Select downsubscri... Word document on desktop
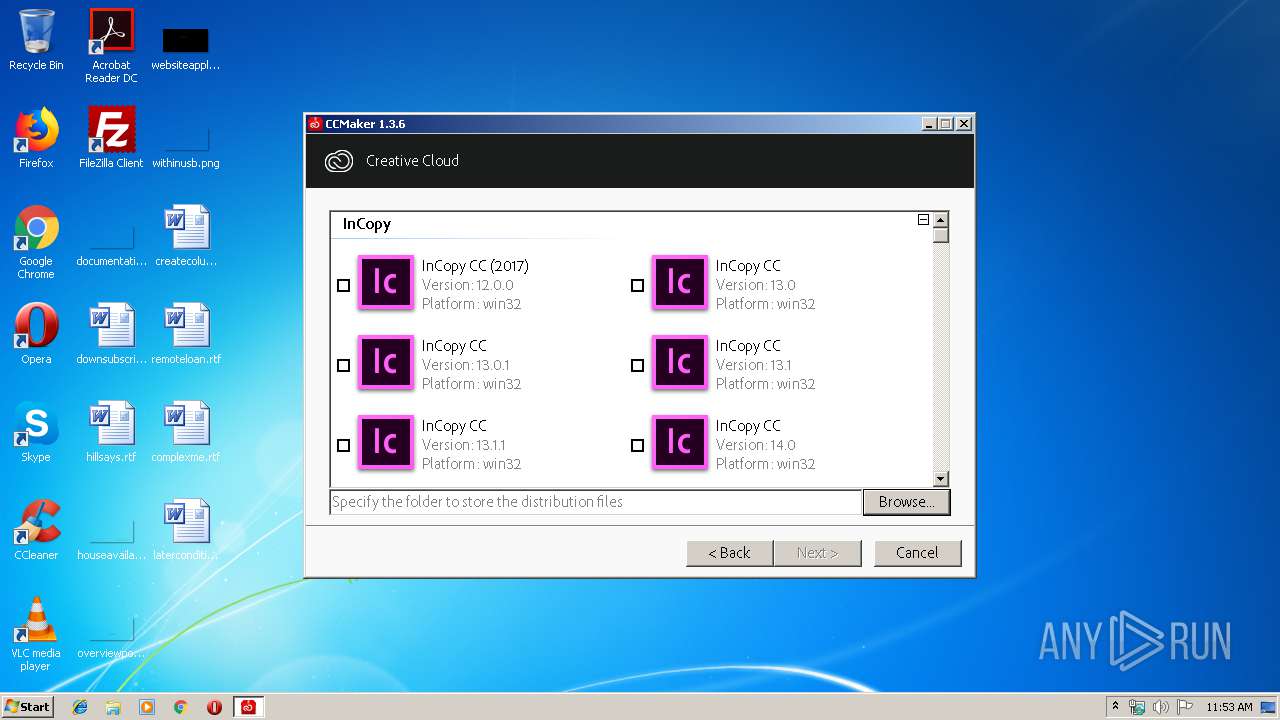The image size is (1280, 720). [x=111, y=334]
